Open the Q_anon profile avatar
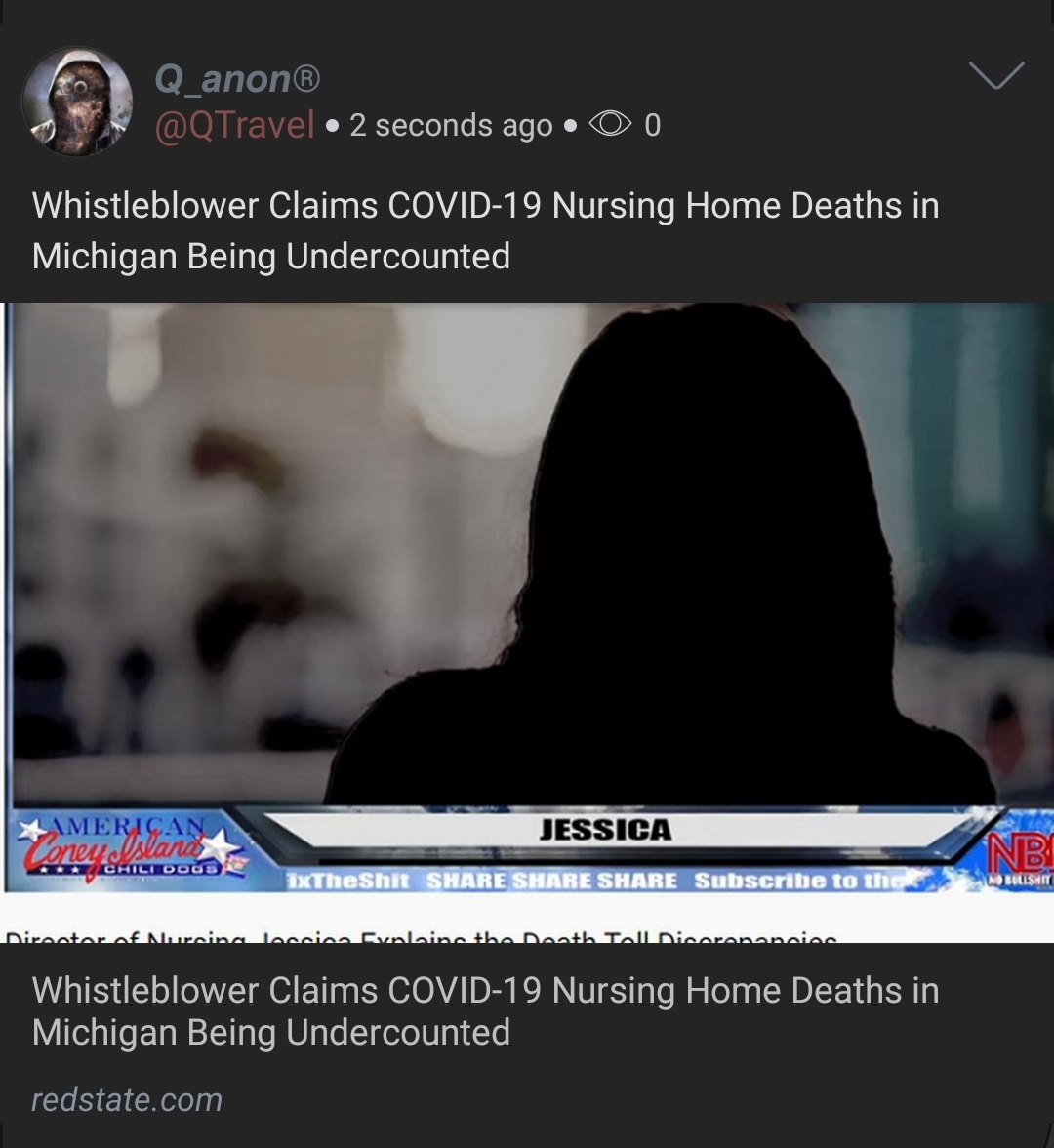Image resolution: width=1054 pixels, height=1148 pixels. tap(78, 102)
